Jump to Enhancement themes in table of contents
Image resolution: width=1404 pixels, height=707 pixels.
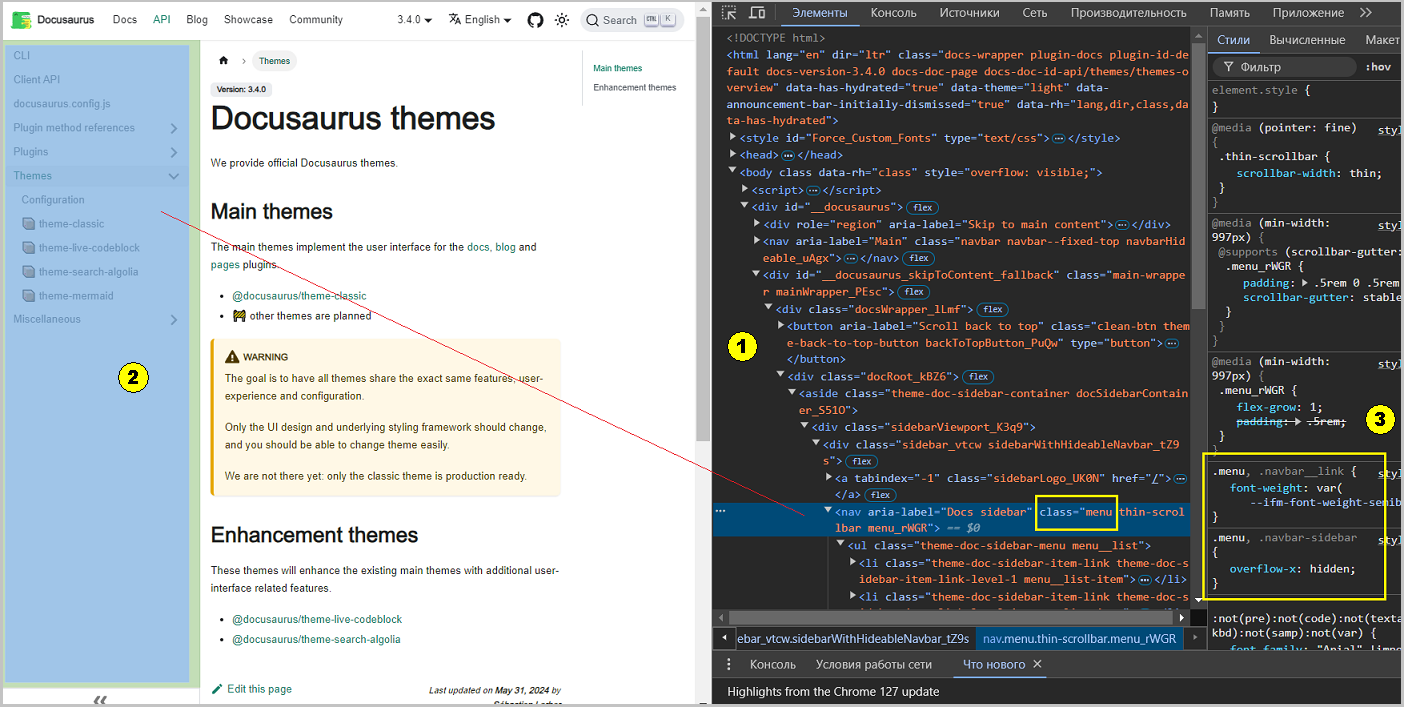pos(635,87)
